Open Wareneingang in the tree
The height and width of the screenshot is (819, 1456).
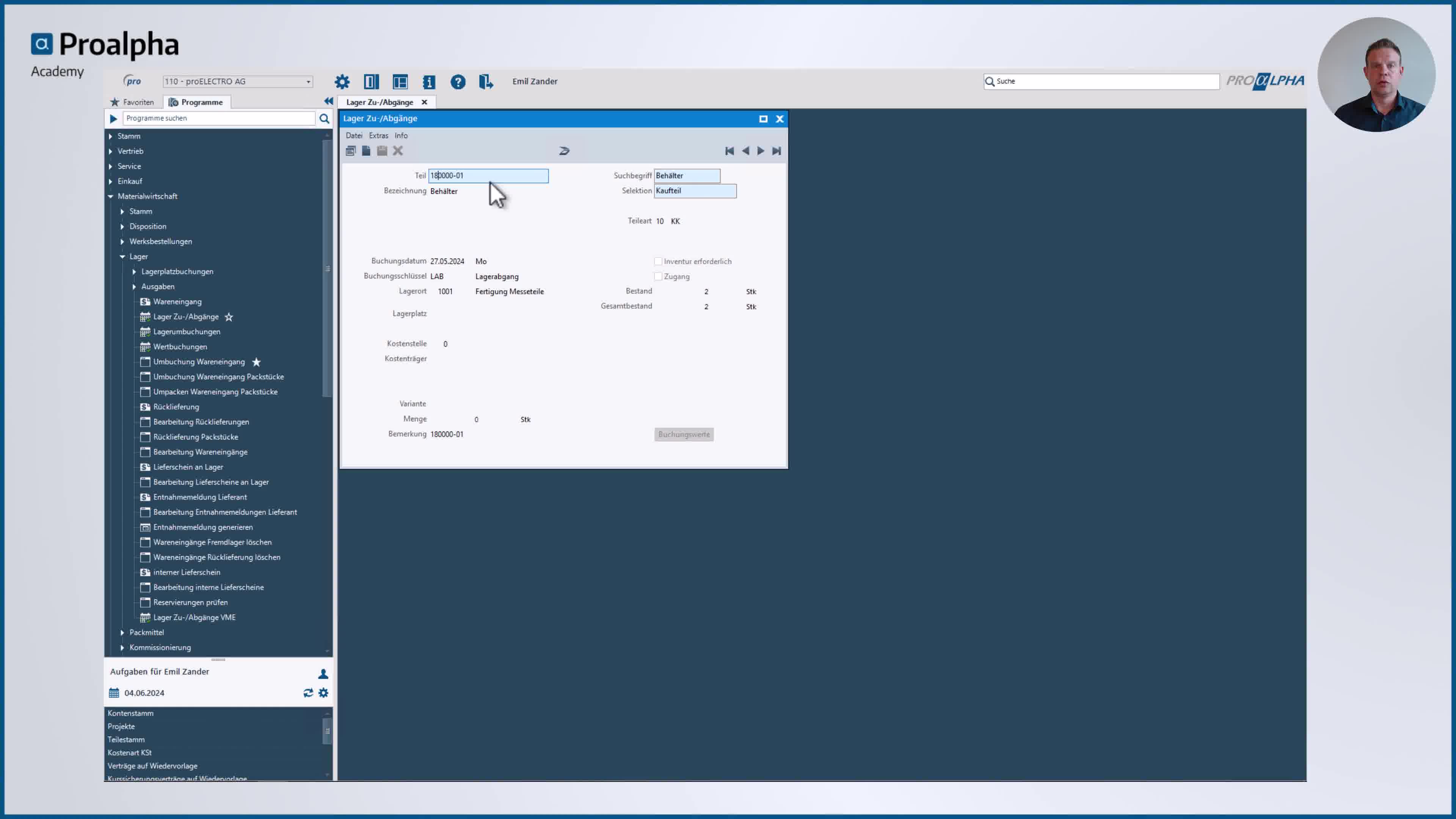tap(177, 302)
